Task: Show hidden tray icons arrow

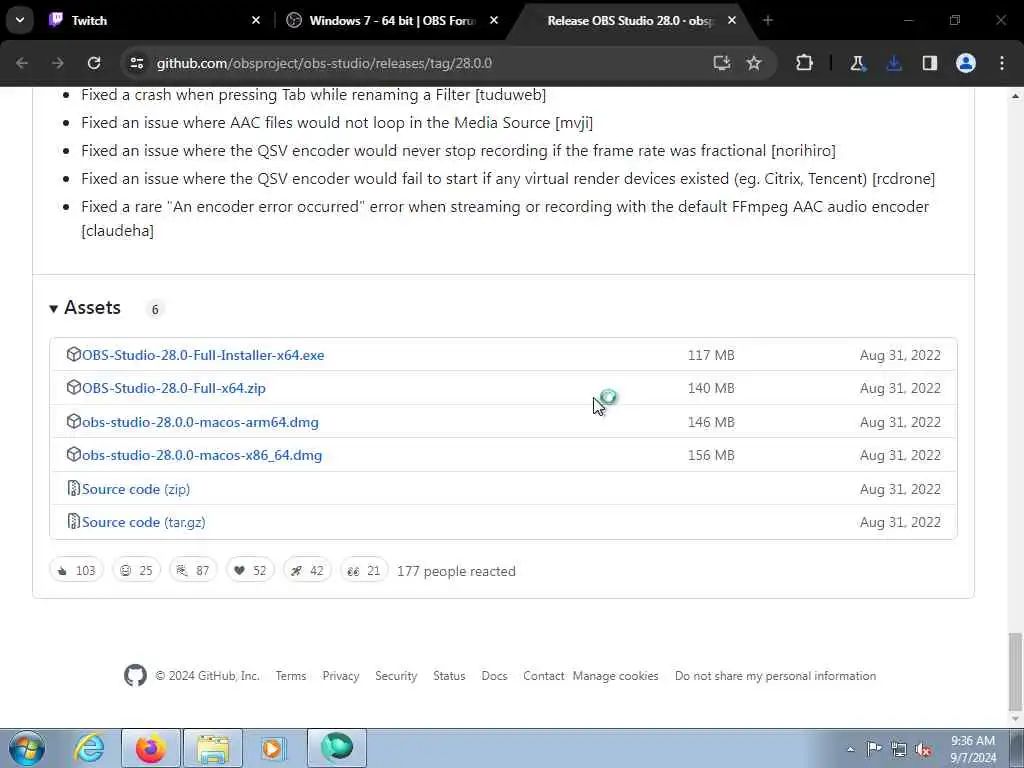Action: [850, 749]
